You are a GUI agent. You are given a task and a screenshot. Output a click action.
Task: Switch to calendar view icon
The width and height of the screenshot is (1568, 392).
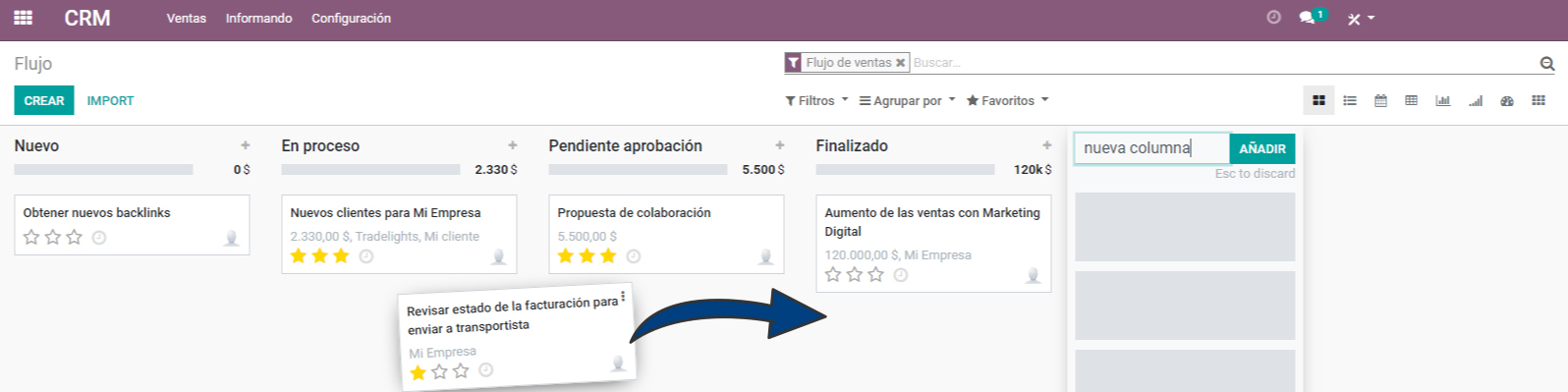click(x=1380, y=100)
